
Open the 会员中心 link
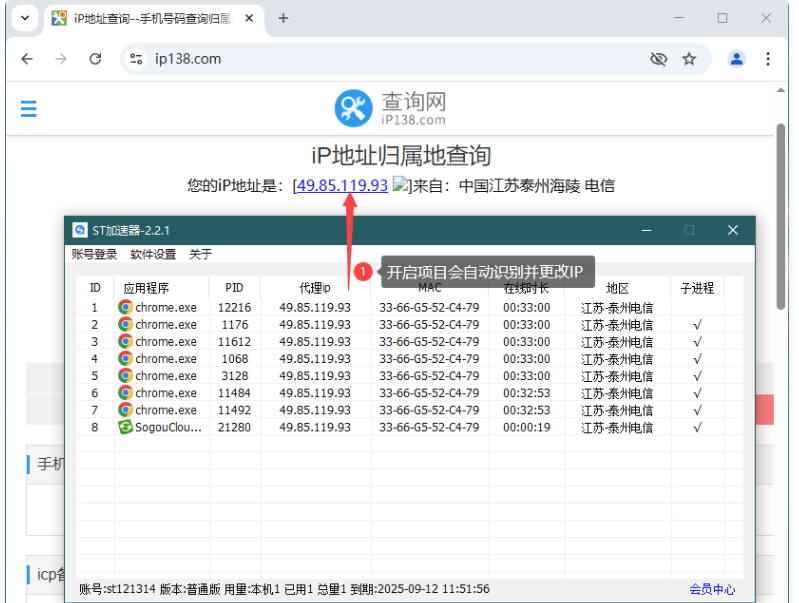click(712, 589)
